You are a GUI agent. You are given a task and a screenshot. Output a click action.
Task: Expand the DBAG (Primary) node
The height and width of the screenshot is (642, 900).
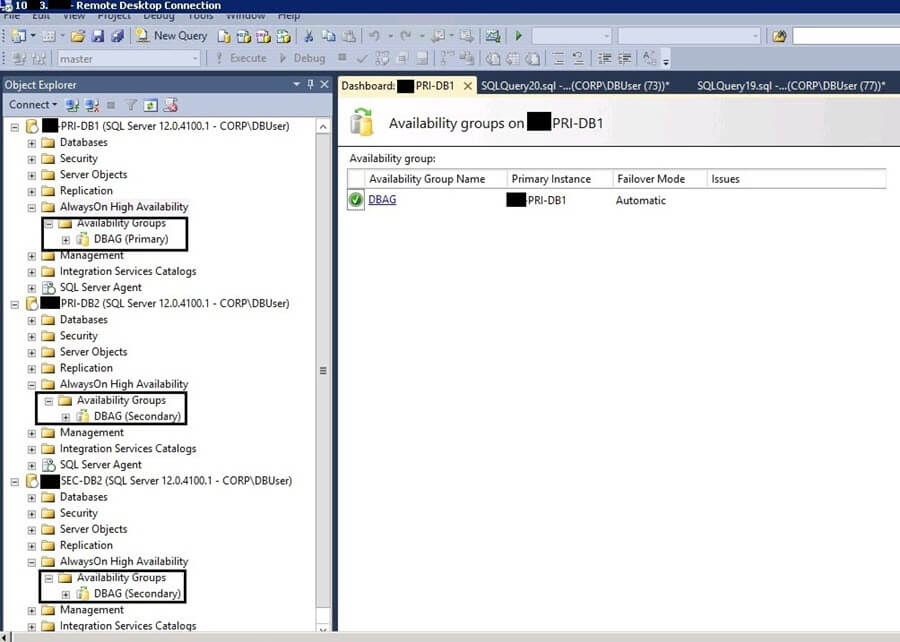point(65,240)
